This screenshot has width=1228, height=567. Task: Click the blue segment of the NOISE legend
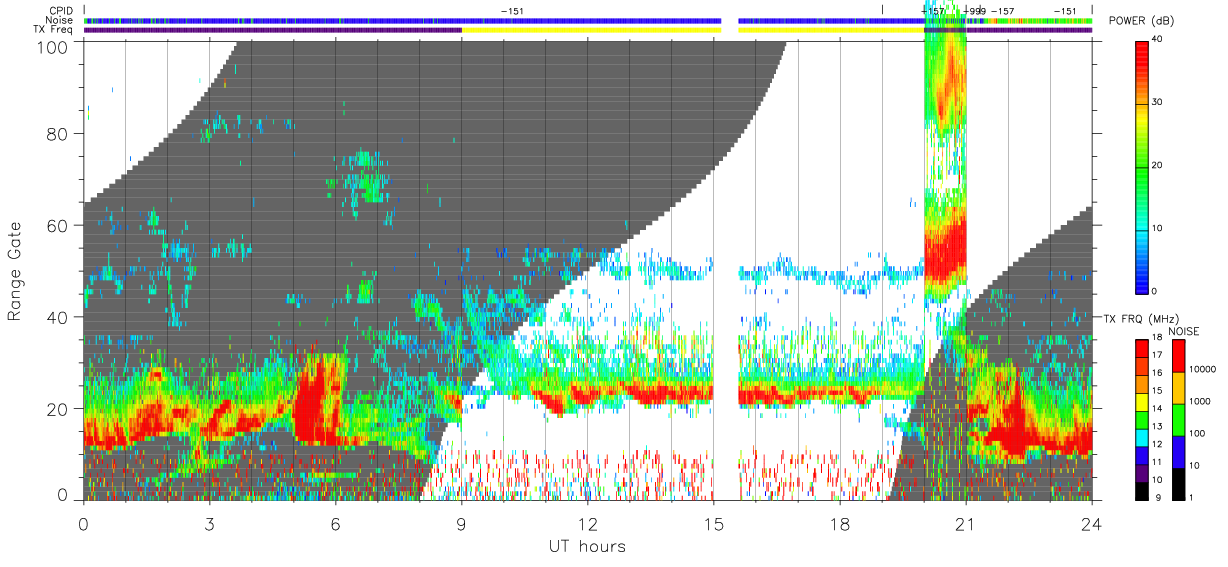[x=1179, y=452]
